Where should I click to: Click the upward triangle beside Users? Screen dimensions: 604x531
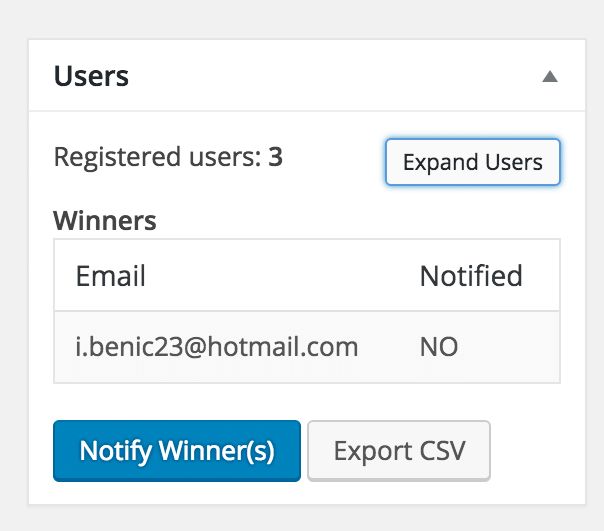[x=550, y=76]
